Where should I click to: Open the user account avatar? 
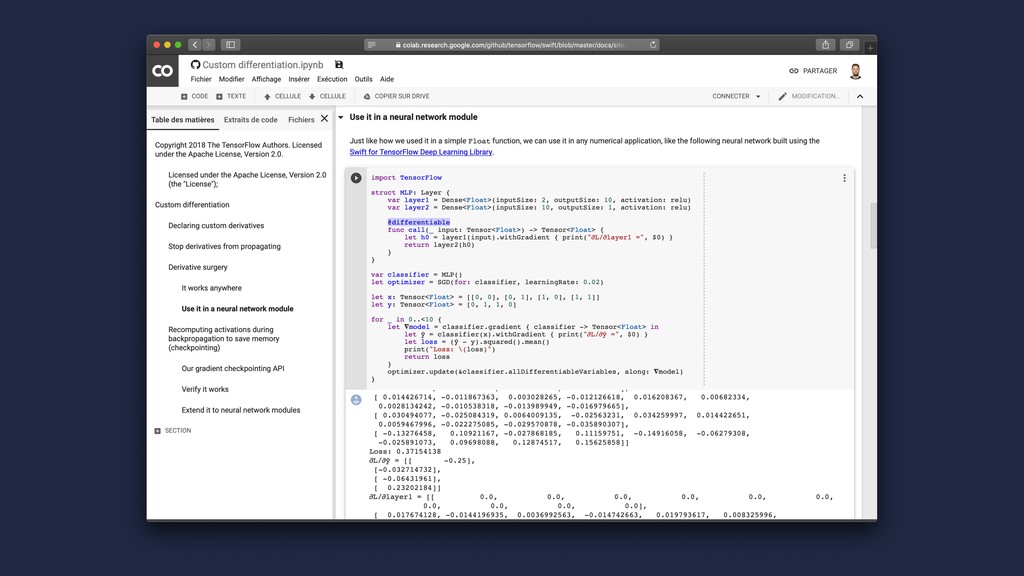tap(856, 71)
